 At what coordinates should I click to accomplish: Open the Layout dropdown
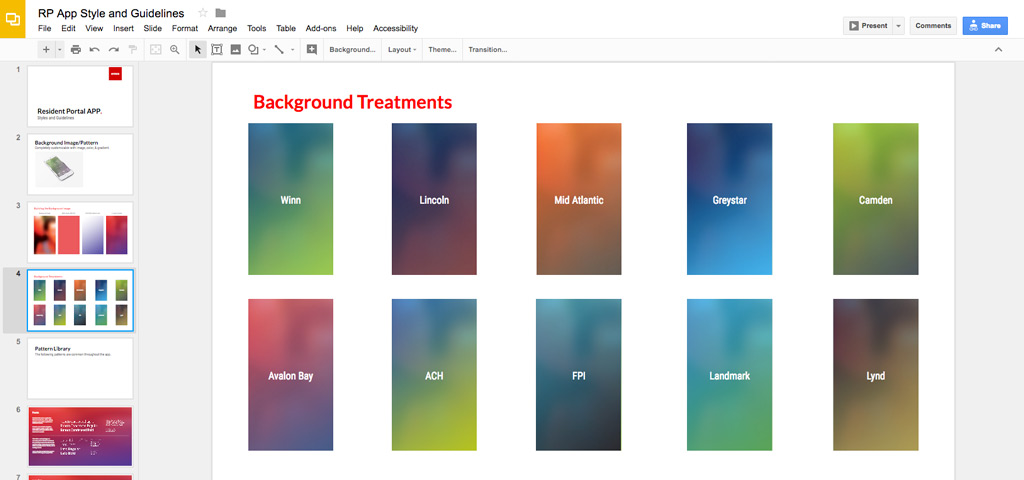(x=402, y=50)
